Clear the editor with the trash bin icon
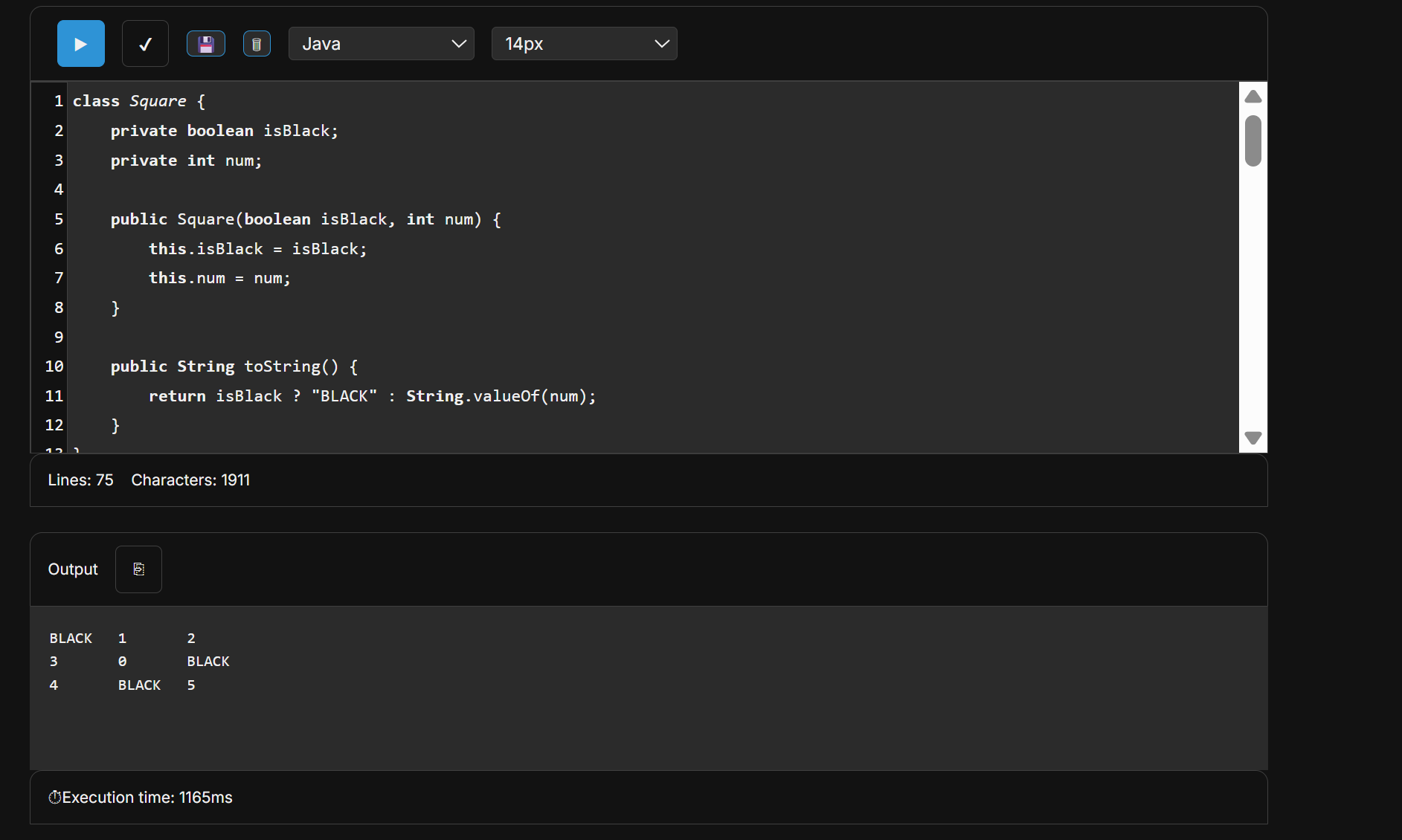 click(257, 44)
